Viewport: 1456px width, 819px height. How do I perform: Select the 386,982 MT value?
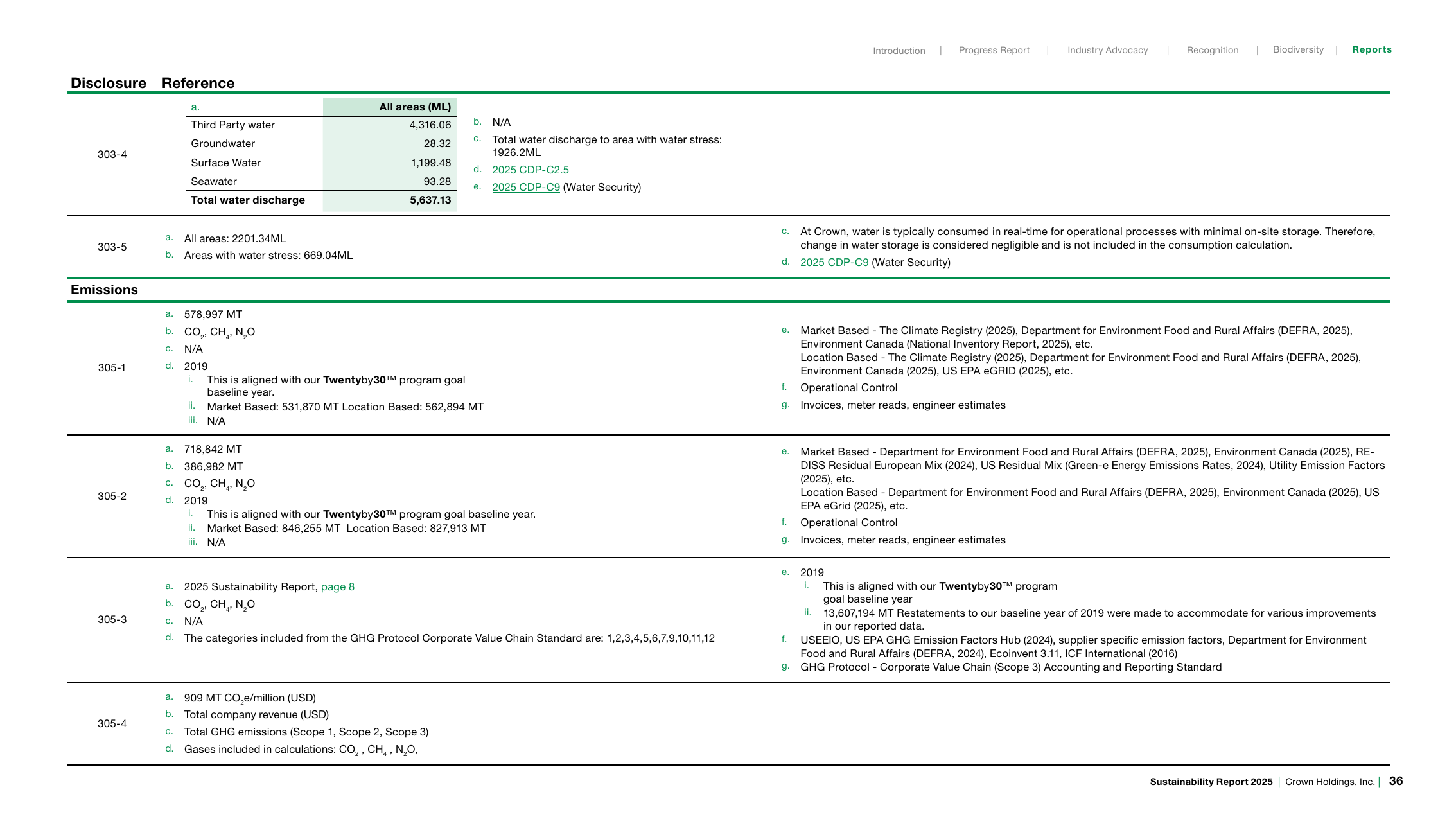tap(213, 466)
